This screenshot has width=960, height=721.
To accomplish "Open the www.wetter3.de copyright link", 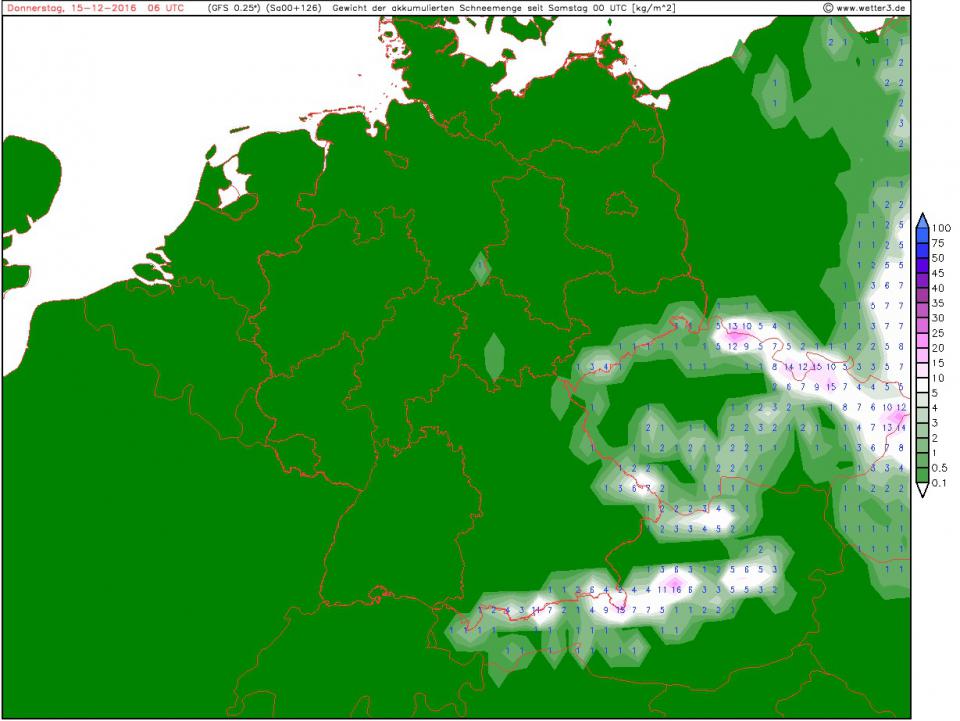I will point(870,7).
